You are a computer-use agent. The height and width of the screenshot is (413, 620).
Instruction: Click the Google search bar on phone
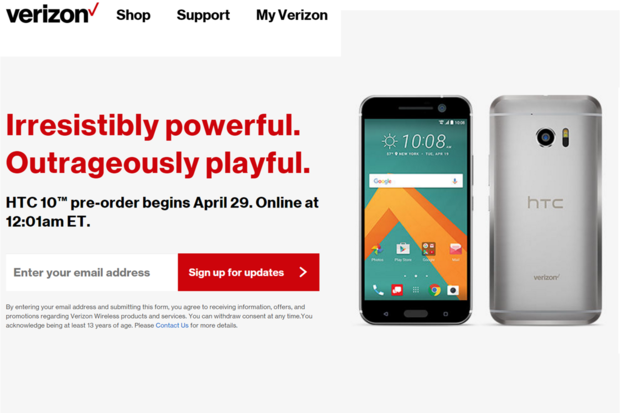(x=416, y=181)
